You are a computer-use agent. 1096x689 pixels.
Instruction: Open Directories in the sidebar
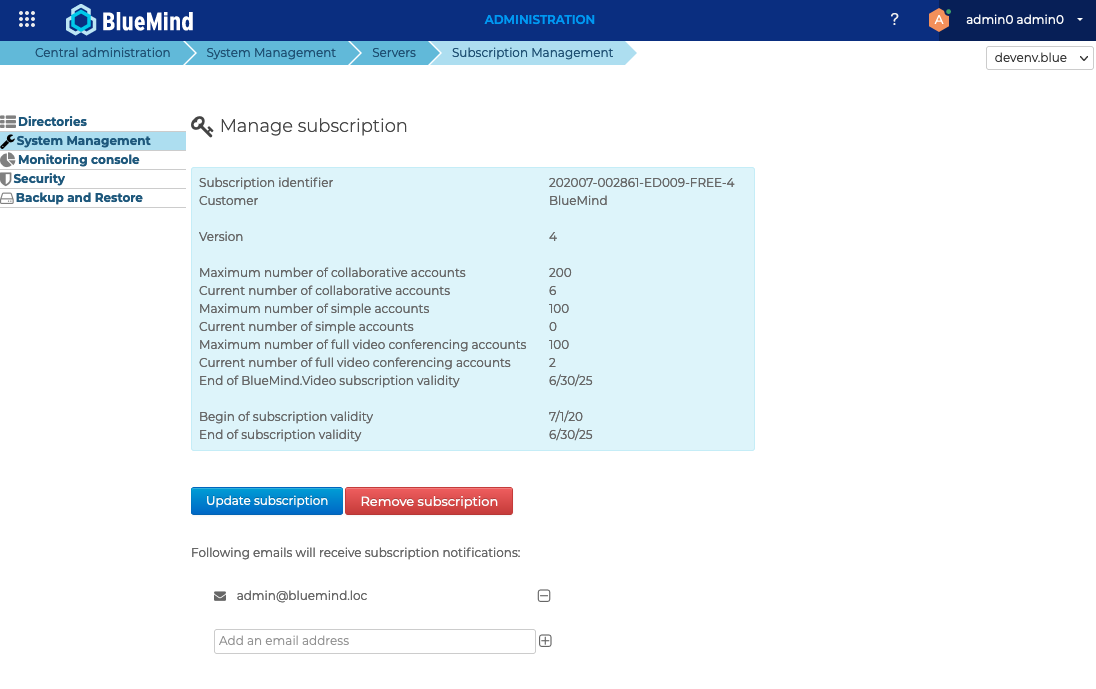(x=52, y=122)
